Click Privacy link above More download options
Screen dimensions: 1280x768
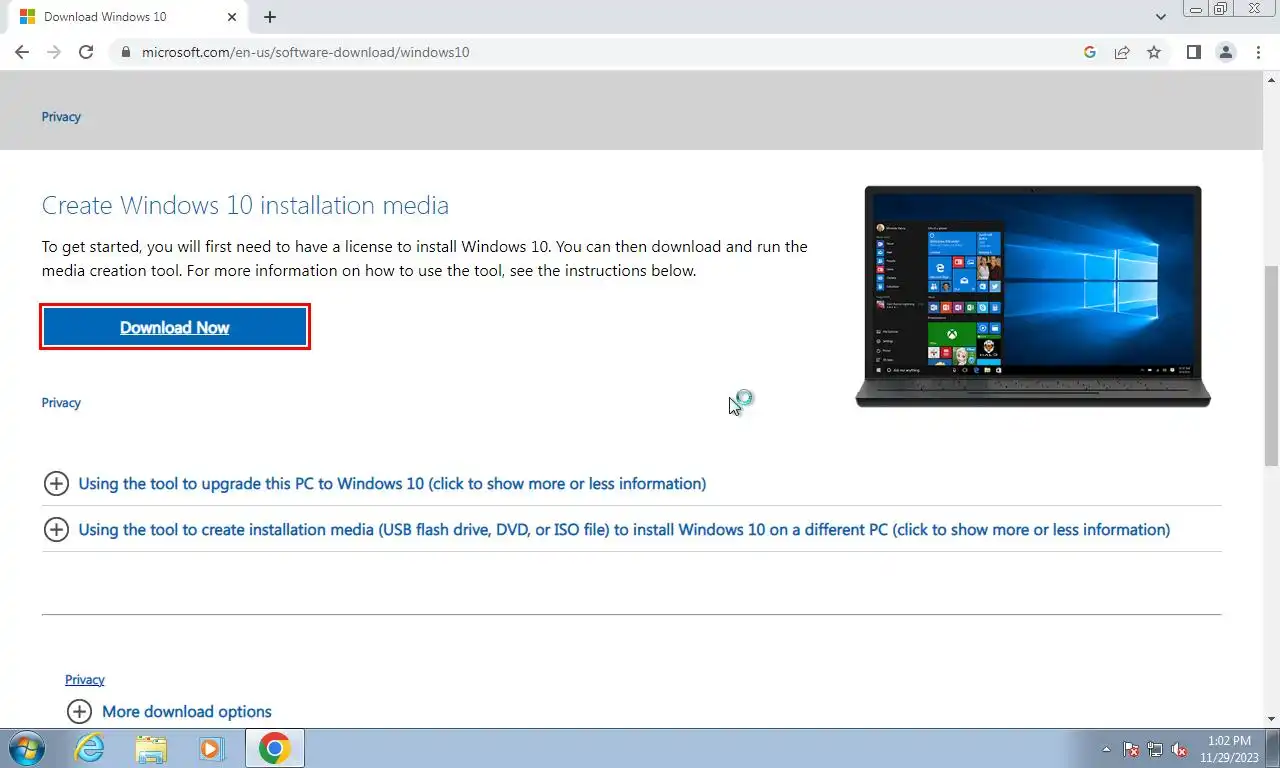click(85, 680)
